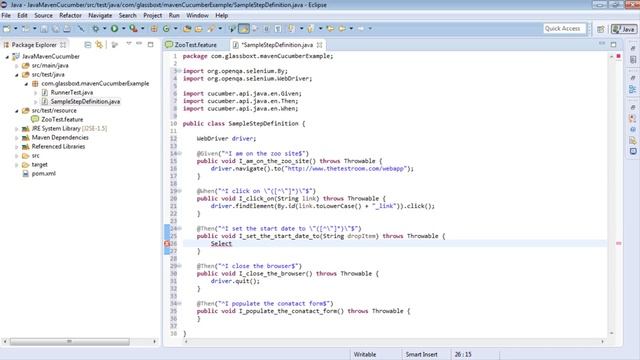Screen dimensions: 640x360
Task: Open the Run configurations dropdown arrow
Action: coord(123,29)
